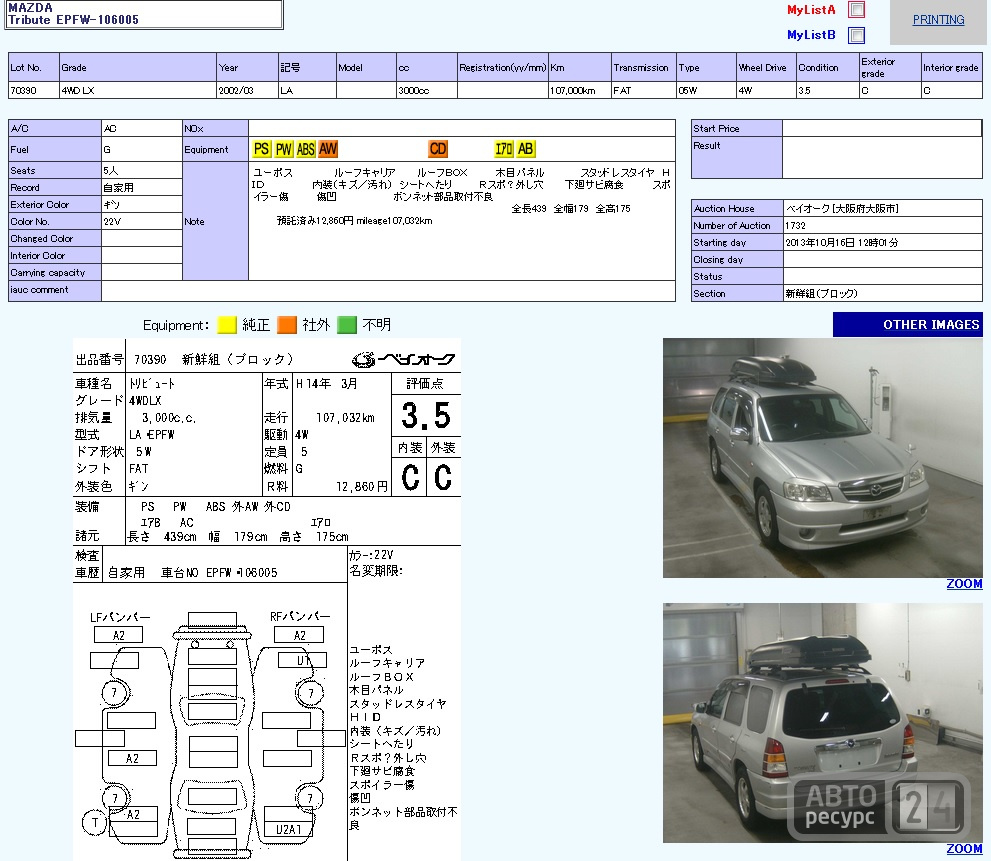This screenshot has width=991, height=861.
Task: Click the orange 社外 legend swatch
Action: click(287, 325)
